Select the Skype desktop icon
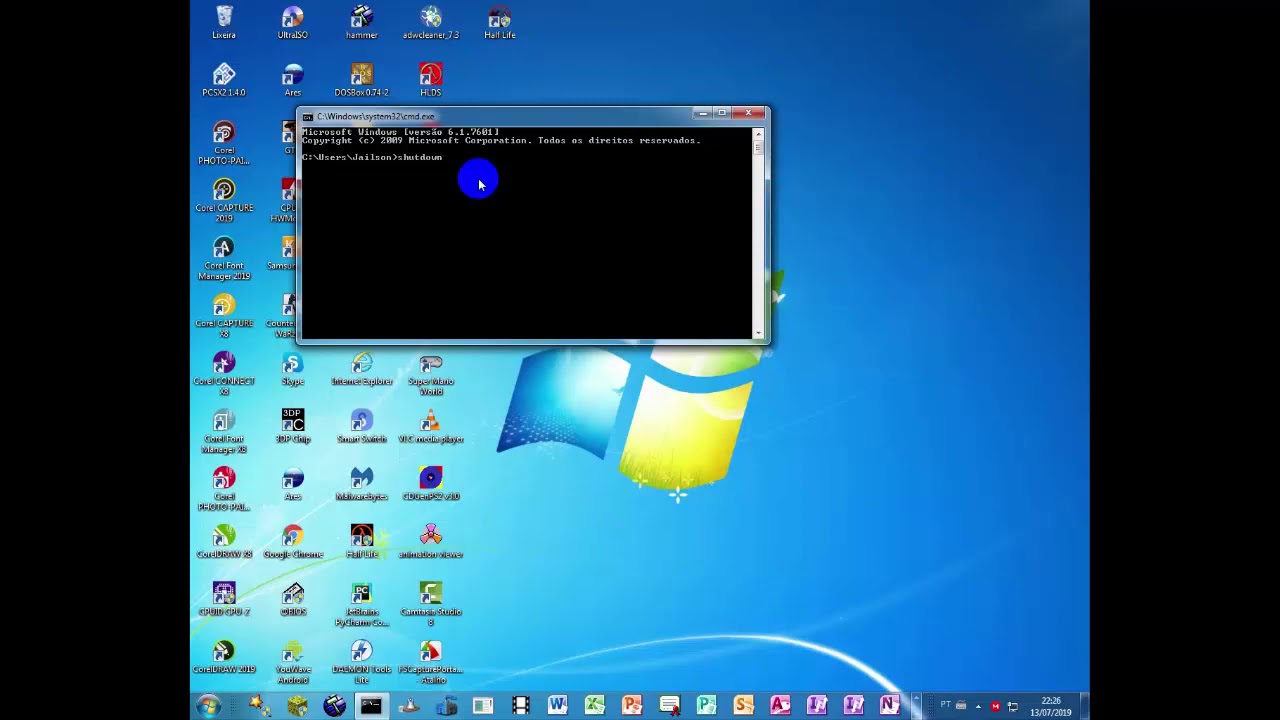1280x720 pixels. 292,368
